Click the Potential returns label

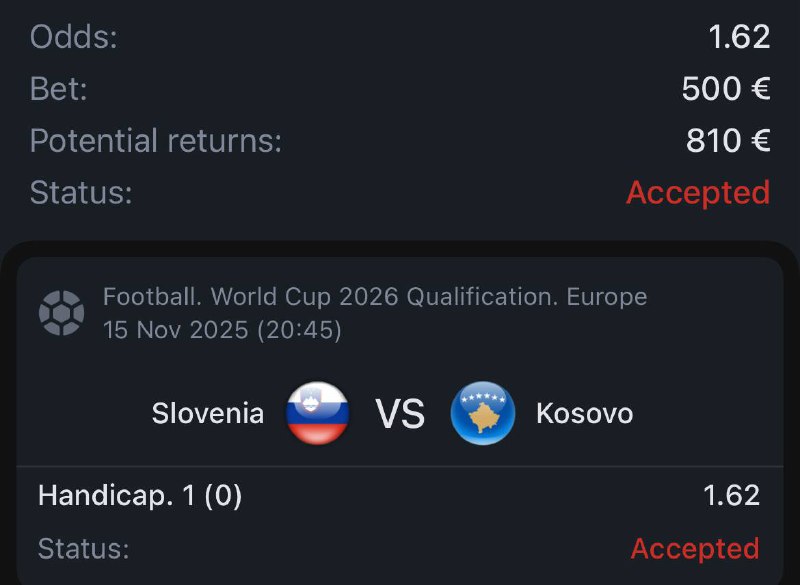click(x=156, y=141)
